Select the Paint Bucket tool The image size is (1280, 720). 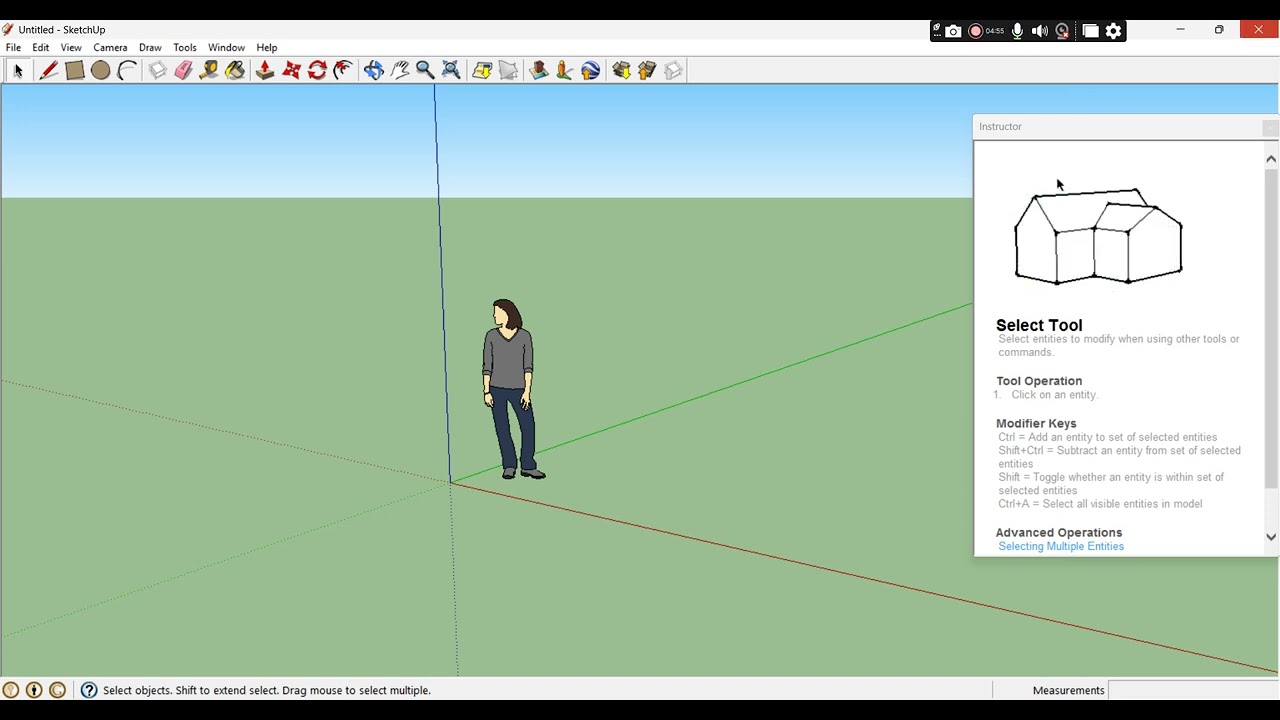point(235,70)
